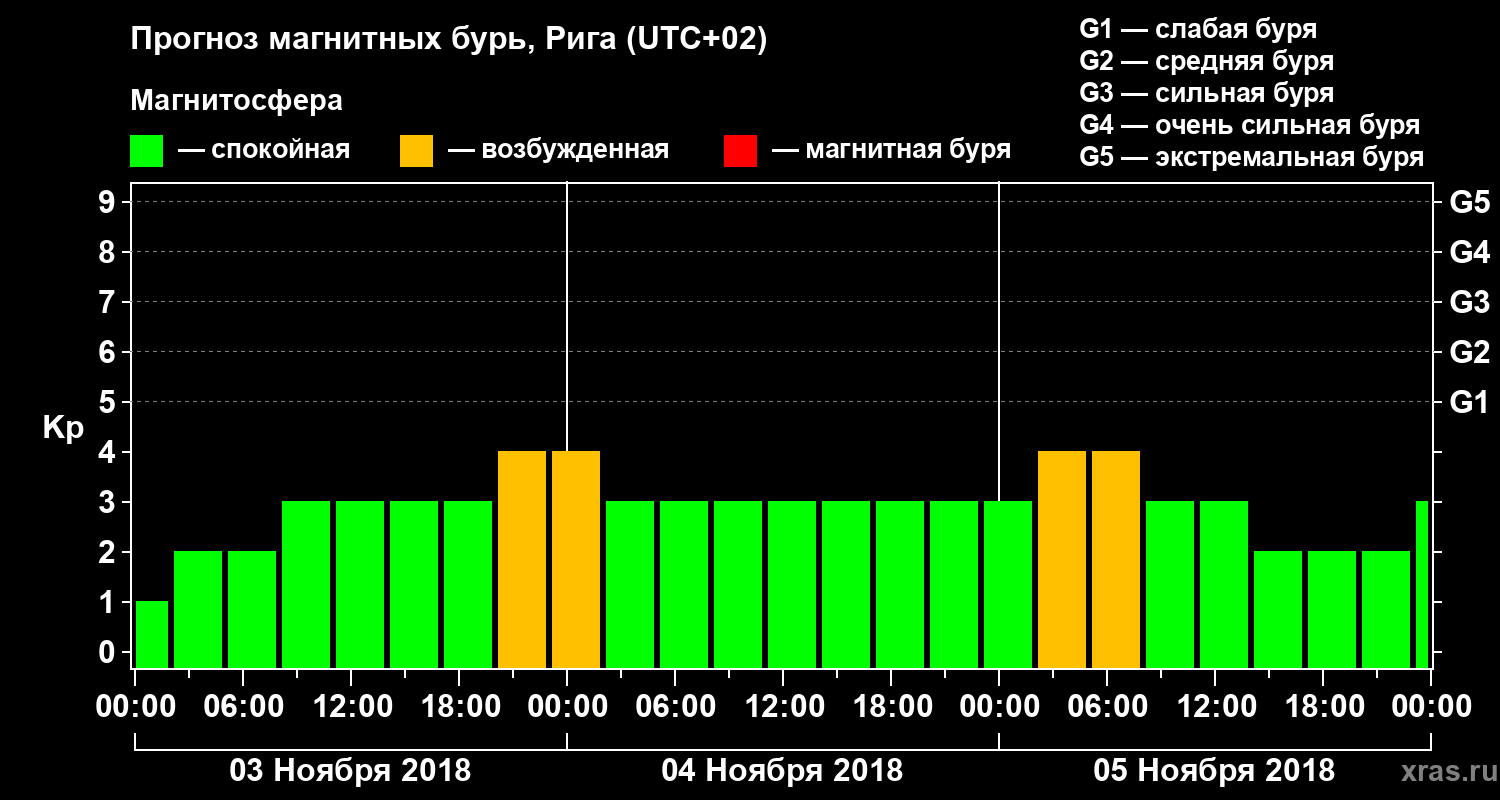The image size is (1500, 800).
Task: Select legend line 'G2 — средняя буря'
Action: pos(1206,61)
